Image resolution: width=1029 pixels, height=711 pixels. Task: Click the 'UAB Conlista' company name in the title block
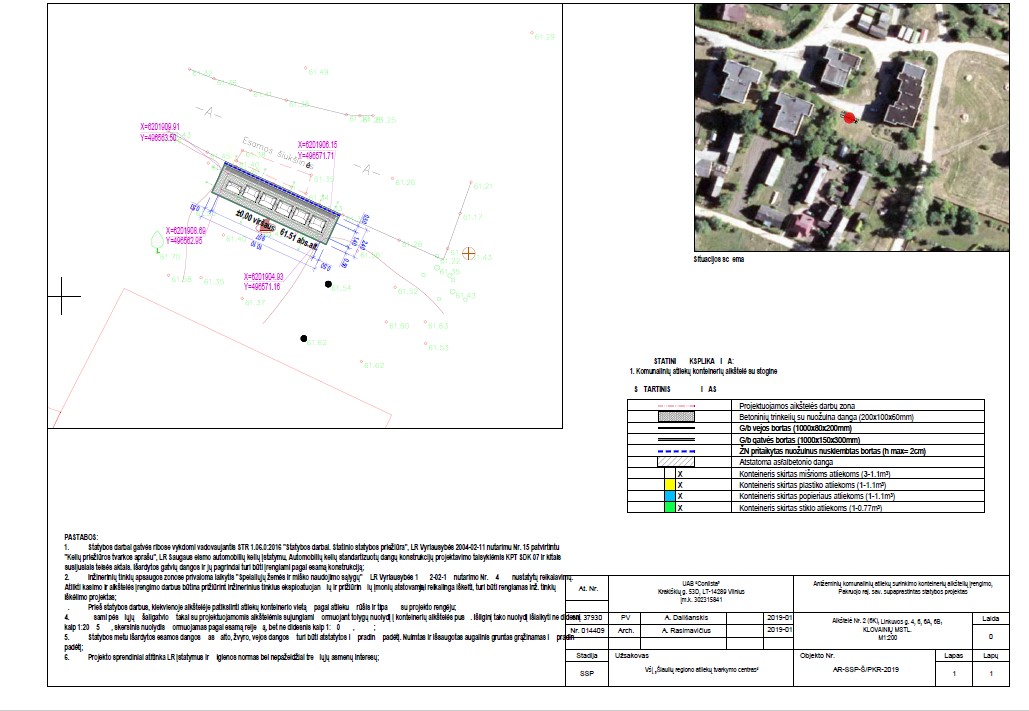701,583
